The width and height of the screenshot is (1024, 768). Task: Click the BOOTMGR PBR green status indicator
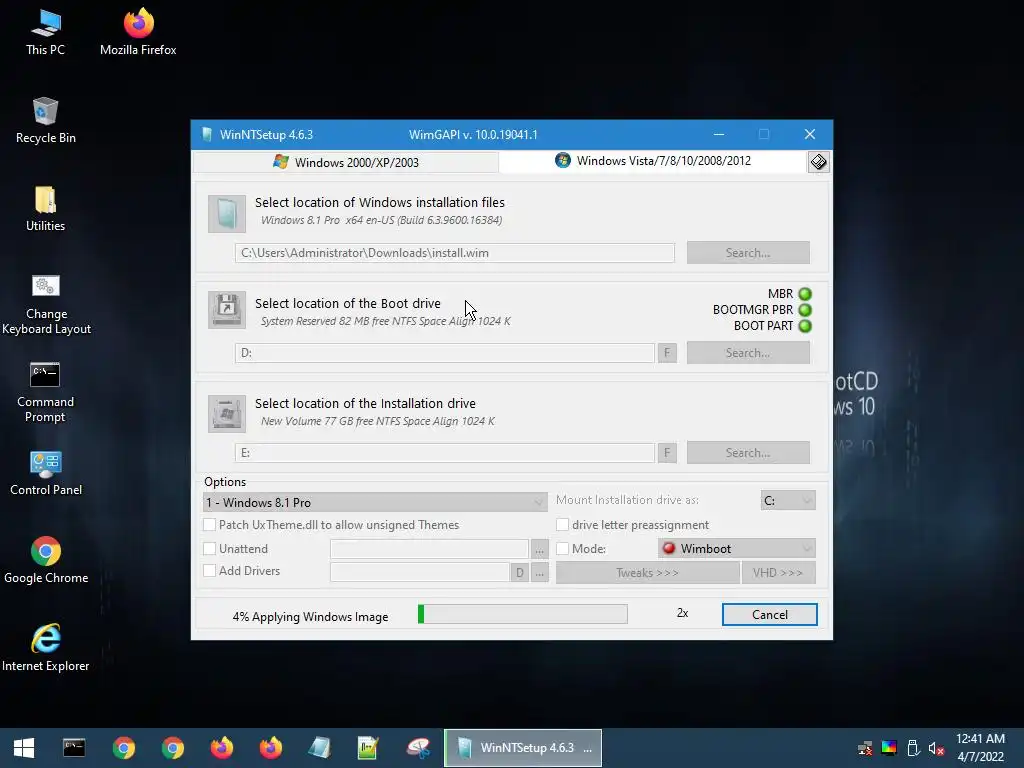[x=805, y=310]
